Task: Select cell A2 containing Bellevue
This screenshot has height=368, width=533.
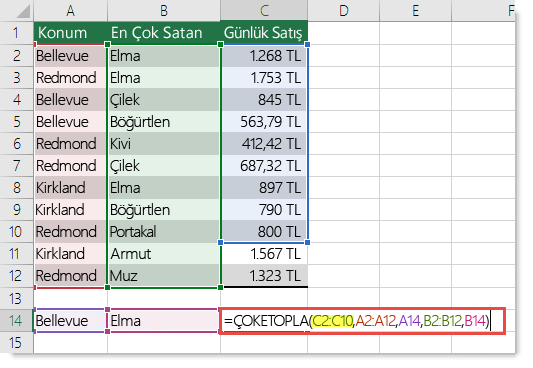Action: tap(70, 56)
